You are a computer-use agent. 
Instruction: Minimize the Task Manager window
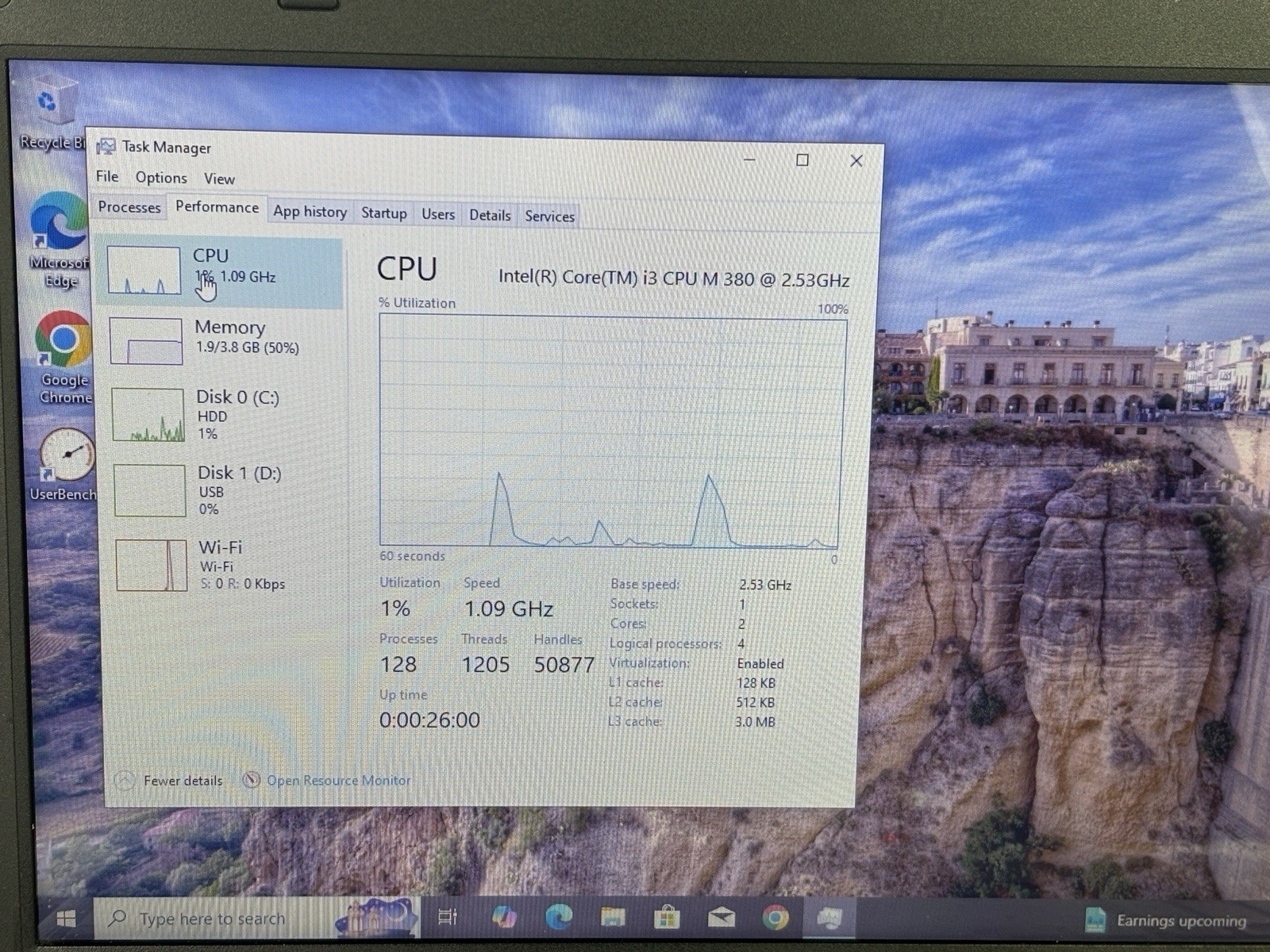(x=749, y=159)
